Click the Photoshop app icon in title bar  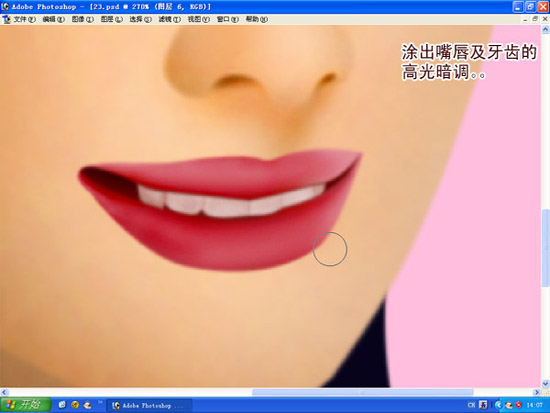pos(5,6)
